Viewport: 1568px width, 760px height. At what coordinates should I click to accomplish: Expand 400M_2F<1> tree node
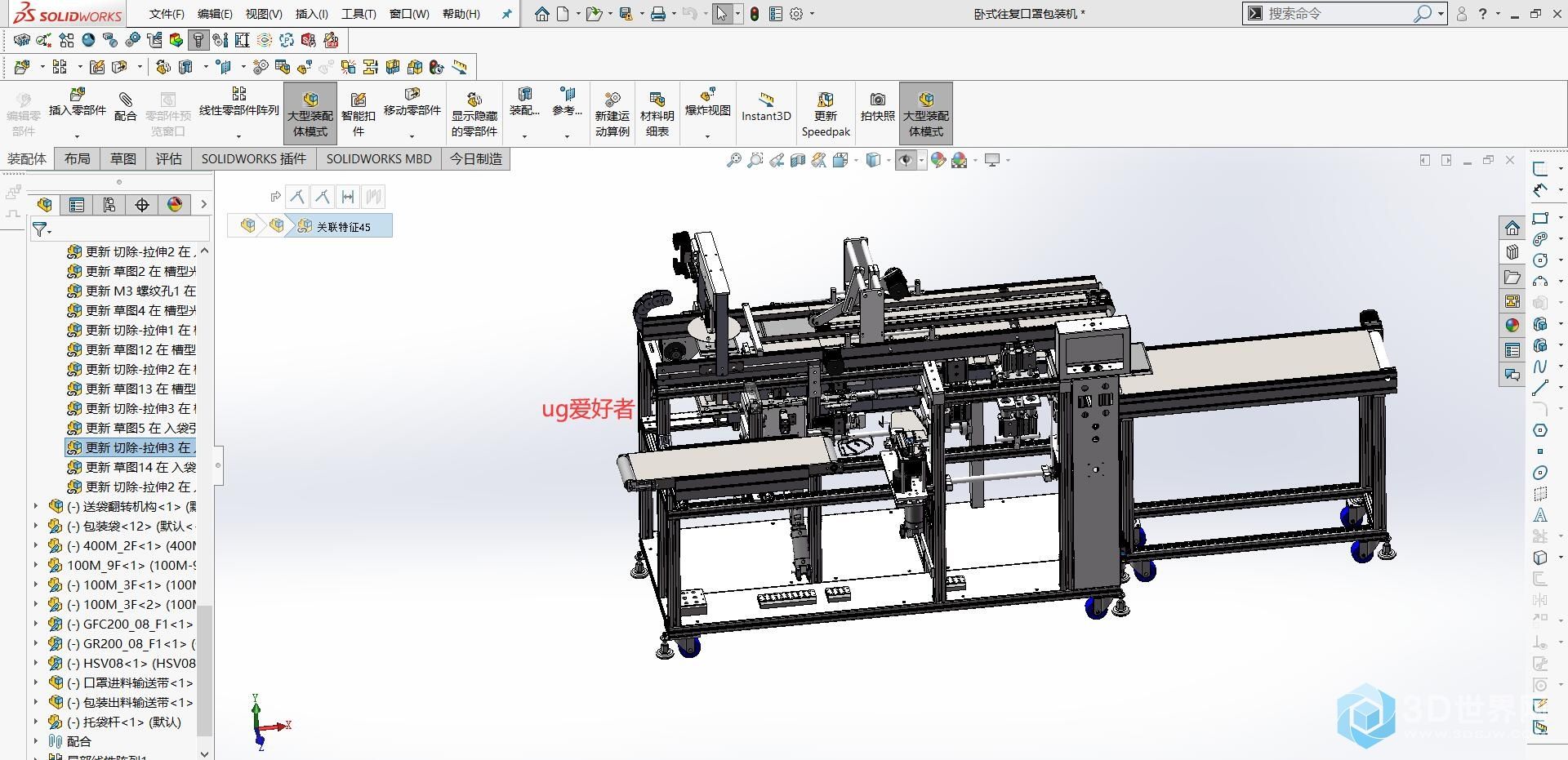[36, 545]
